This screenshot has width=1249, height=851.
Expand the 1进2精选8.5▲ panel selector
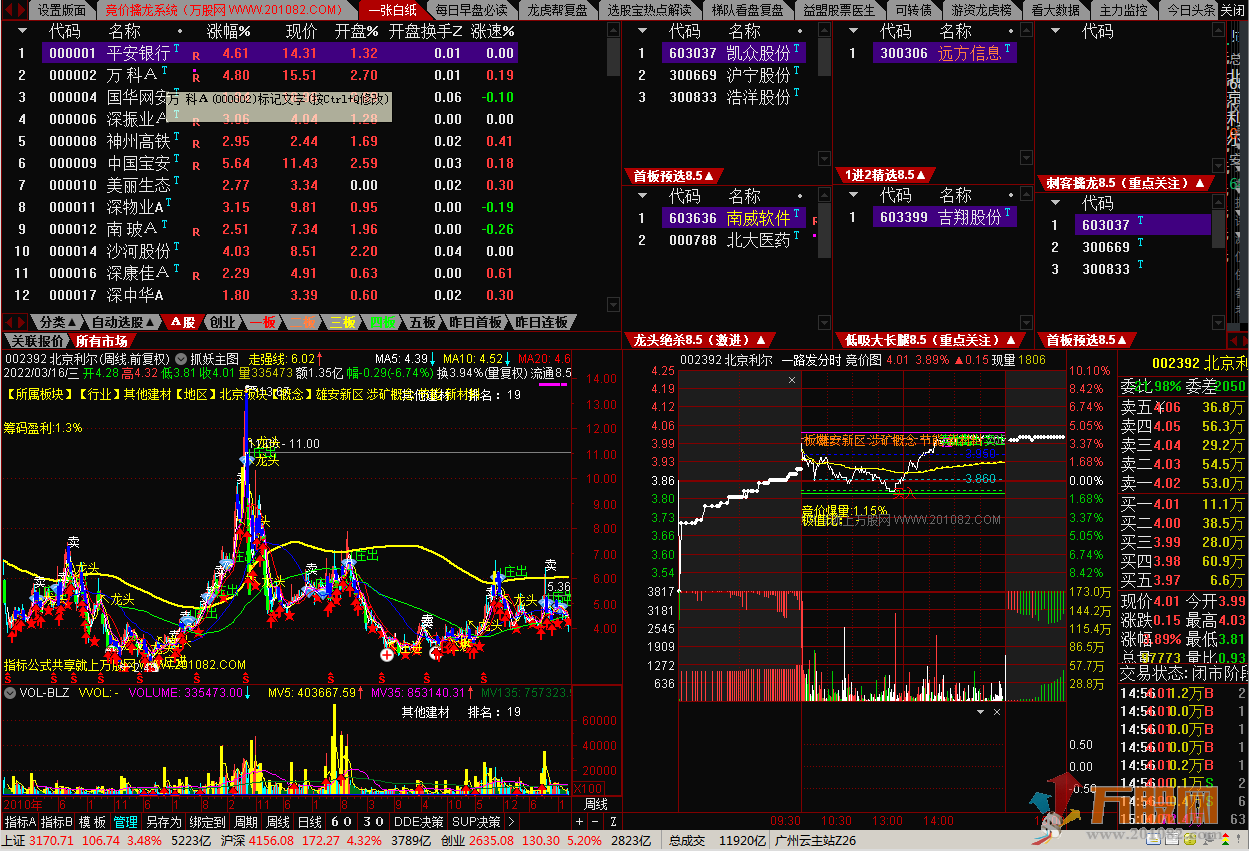(886, 175)
